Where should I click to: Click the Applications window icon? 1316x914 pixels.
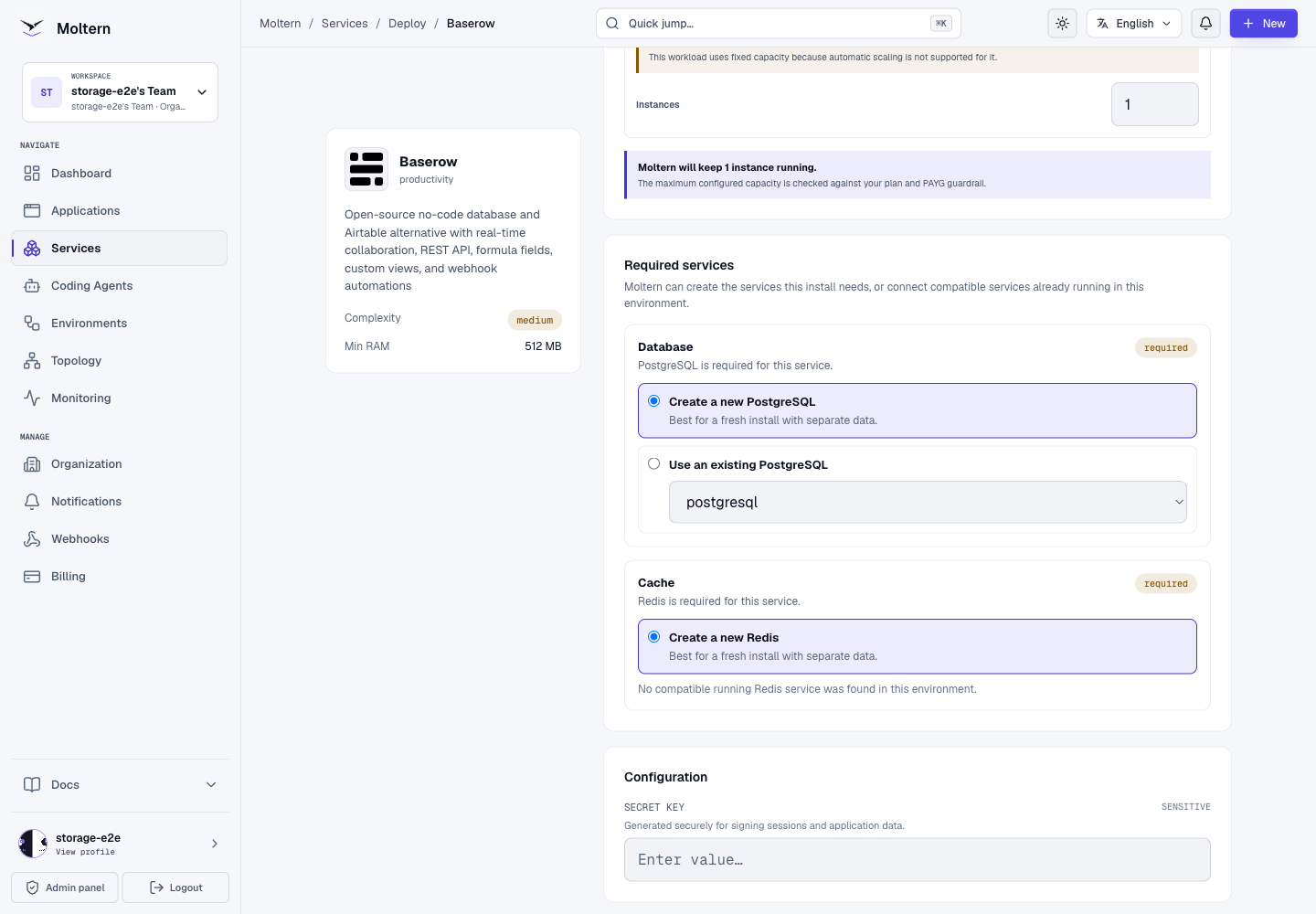pos(32,211)
